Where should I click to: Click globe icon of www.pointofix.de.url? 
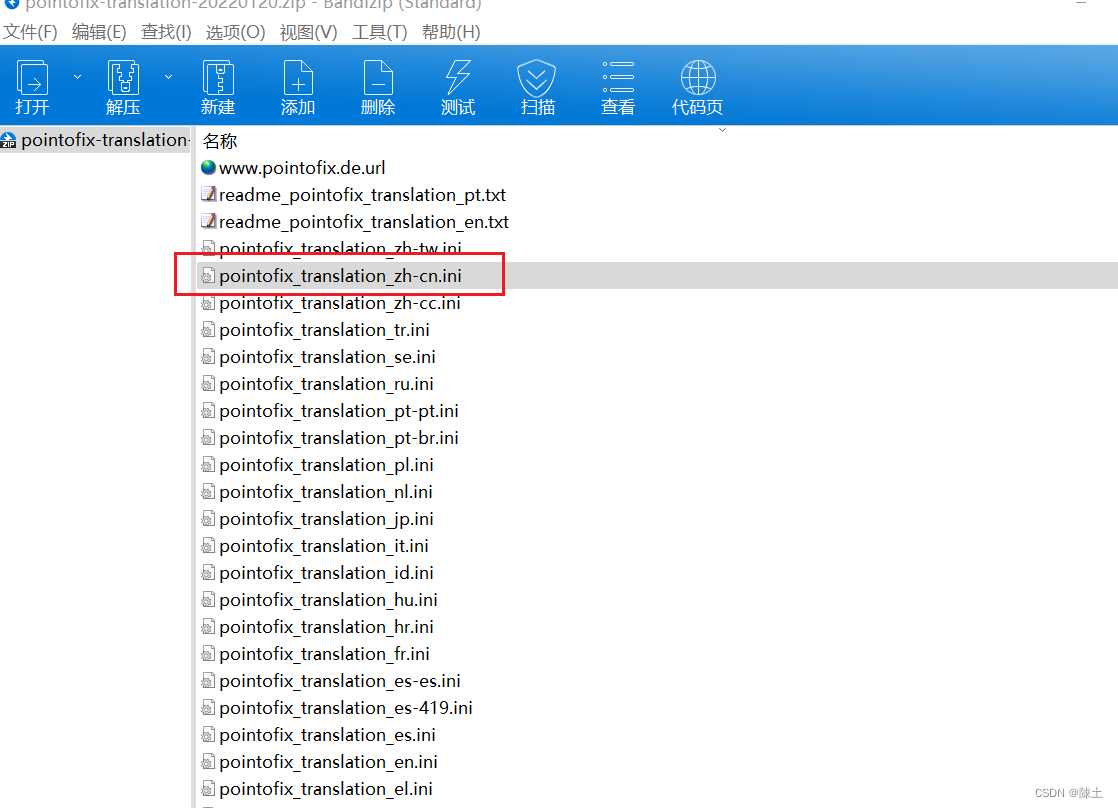coord(208,167)
